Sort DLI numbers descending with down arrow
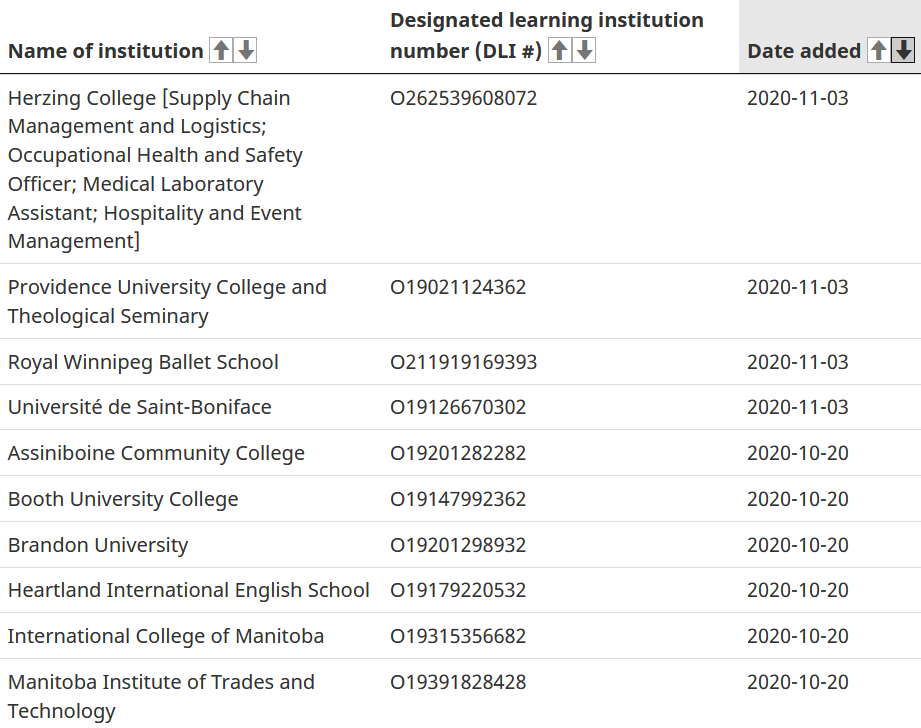Viewport: 921px width, 728px height. click(585, 51)
